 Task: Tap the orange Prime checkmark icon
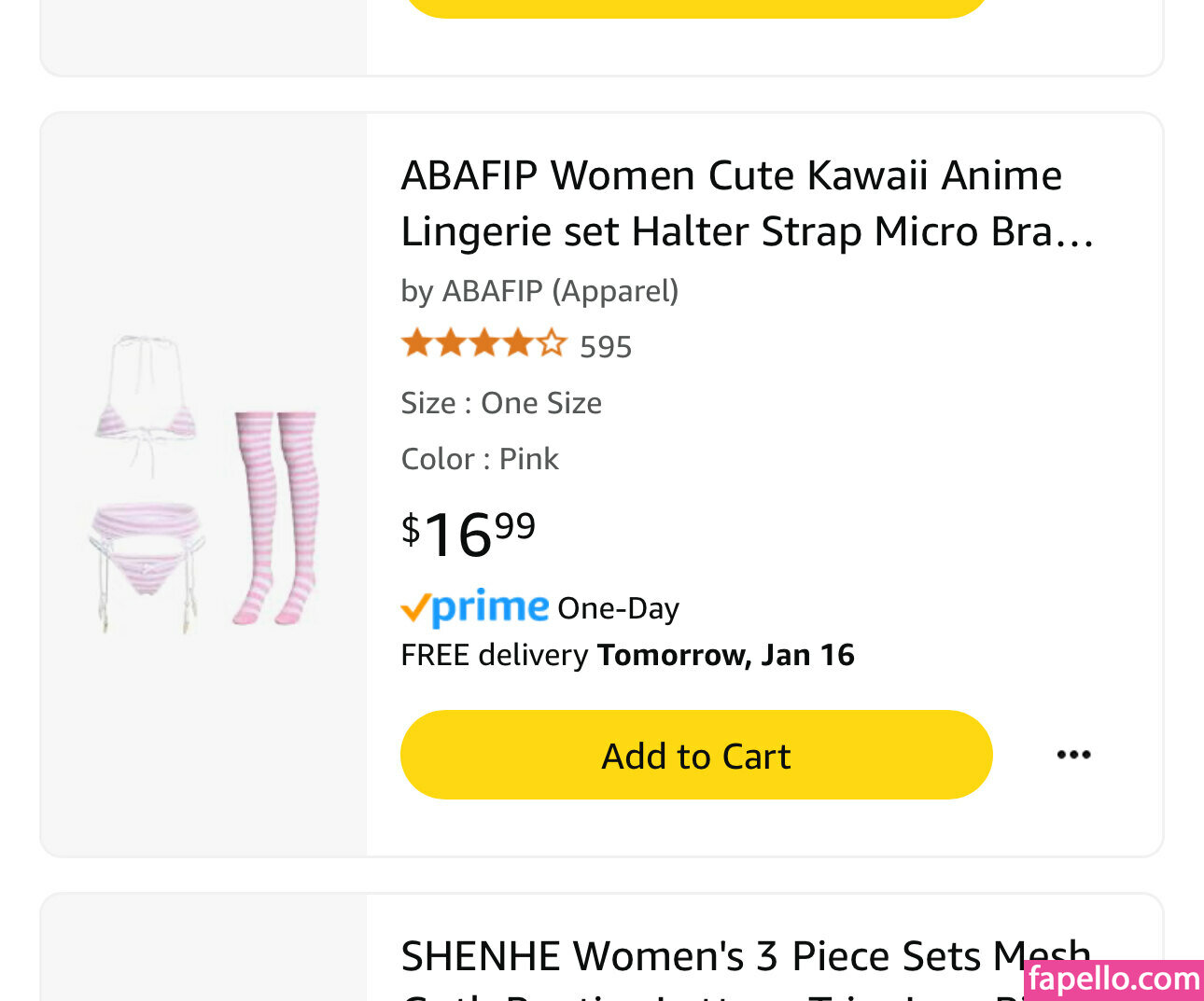coord(414,610)
